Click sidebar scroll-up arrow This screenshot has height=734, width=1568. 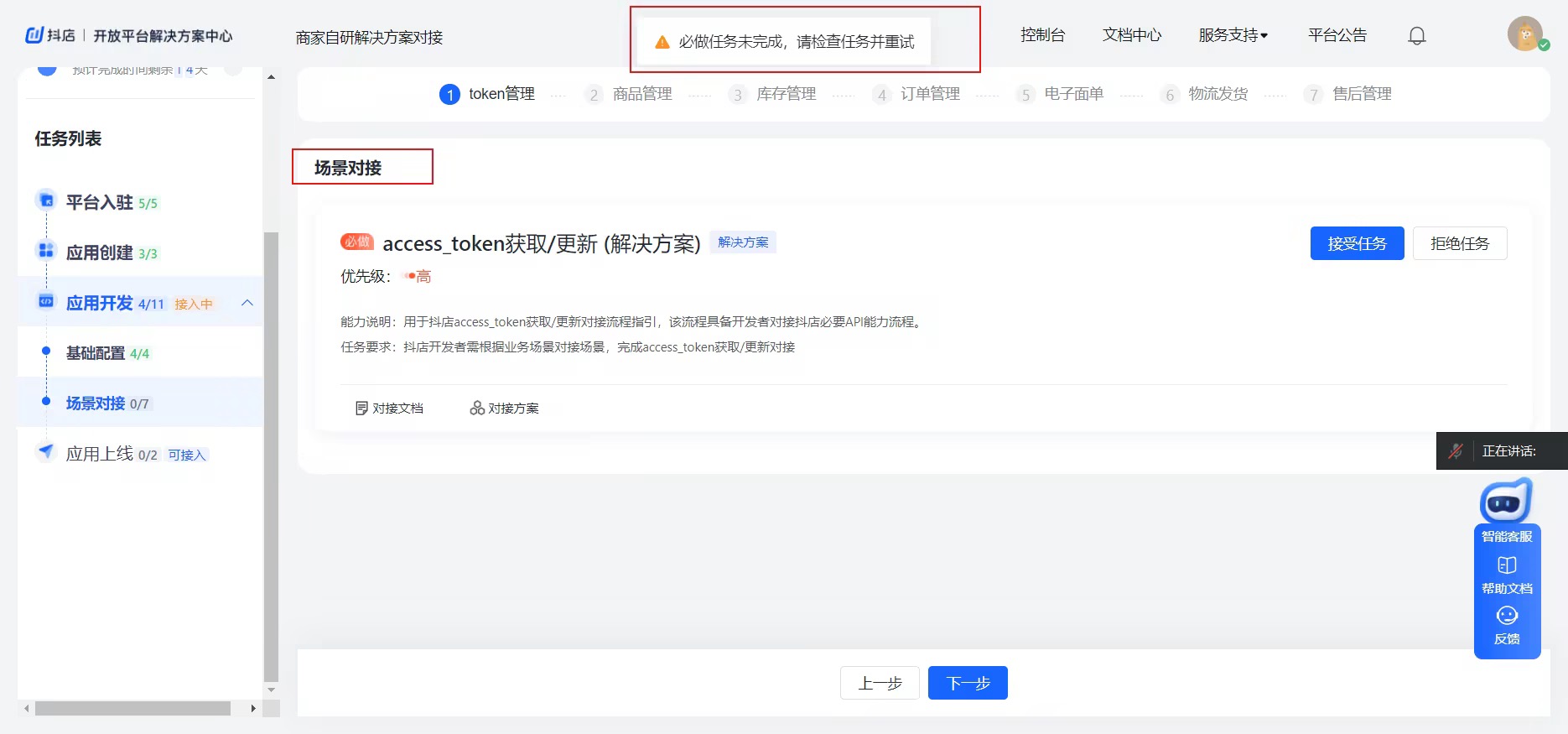(x=271, y=77)
